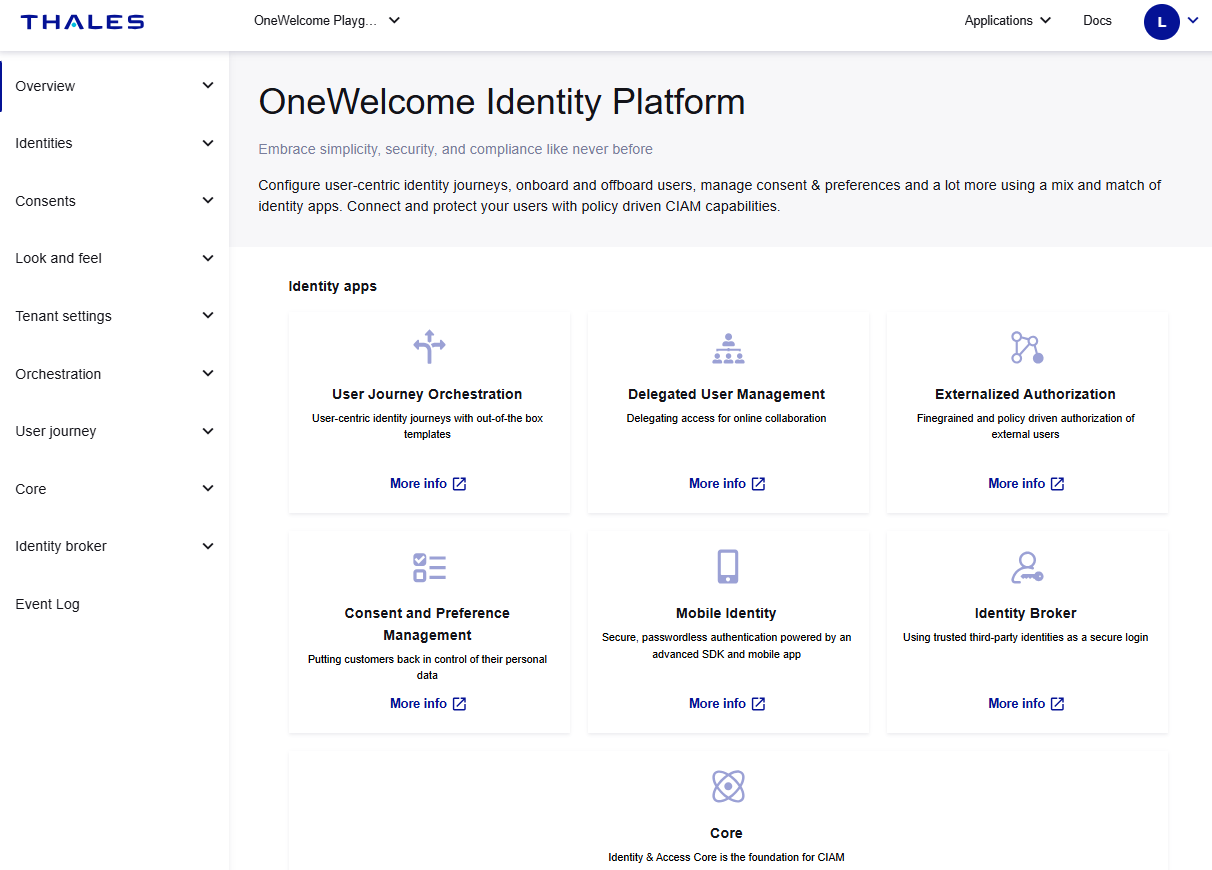Select Look and feel in sidebar

[x=59, y=258]
